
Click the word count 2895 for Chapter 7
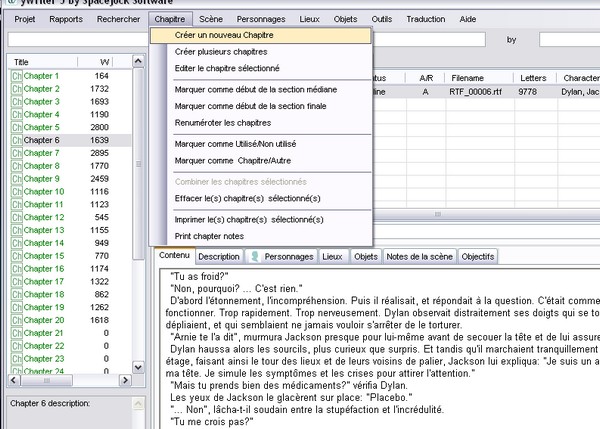tap(99, 153)
